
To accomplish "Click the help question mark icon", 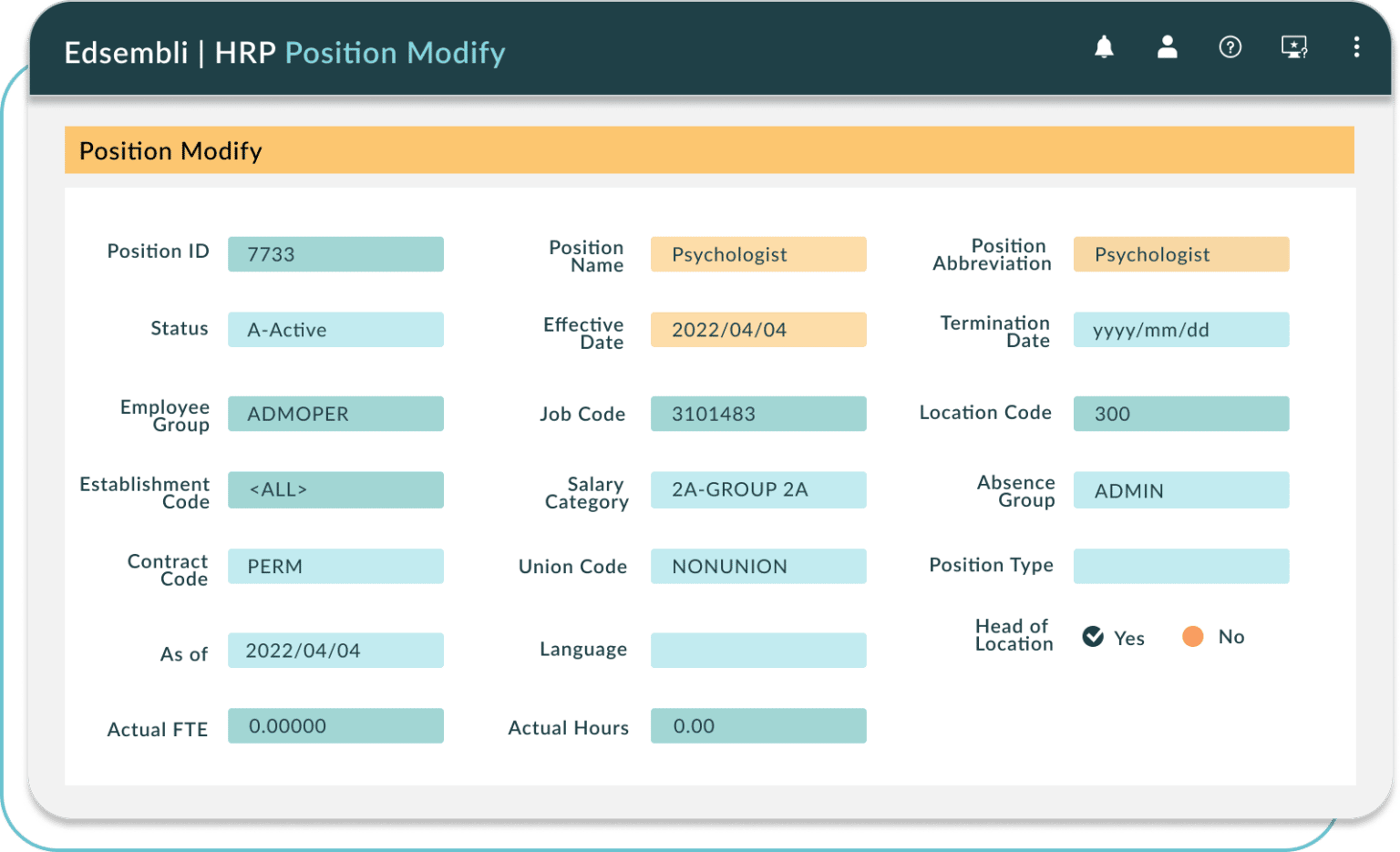I will (x=1230, y=47).
